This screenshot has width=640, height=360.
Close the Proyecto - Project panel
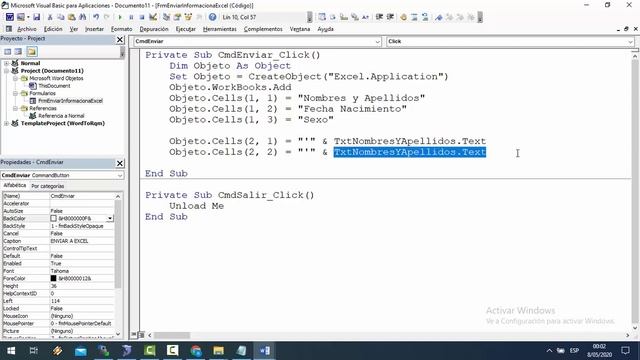[120, 40]
